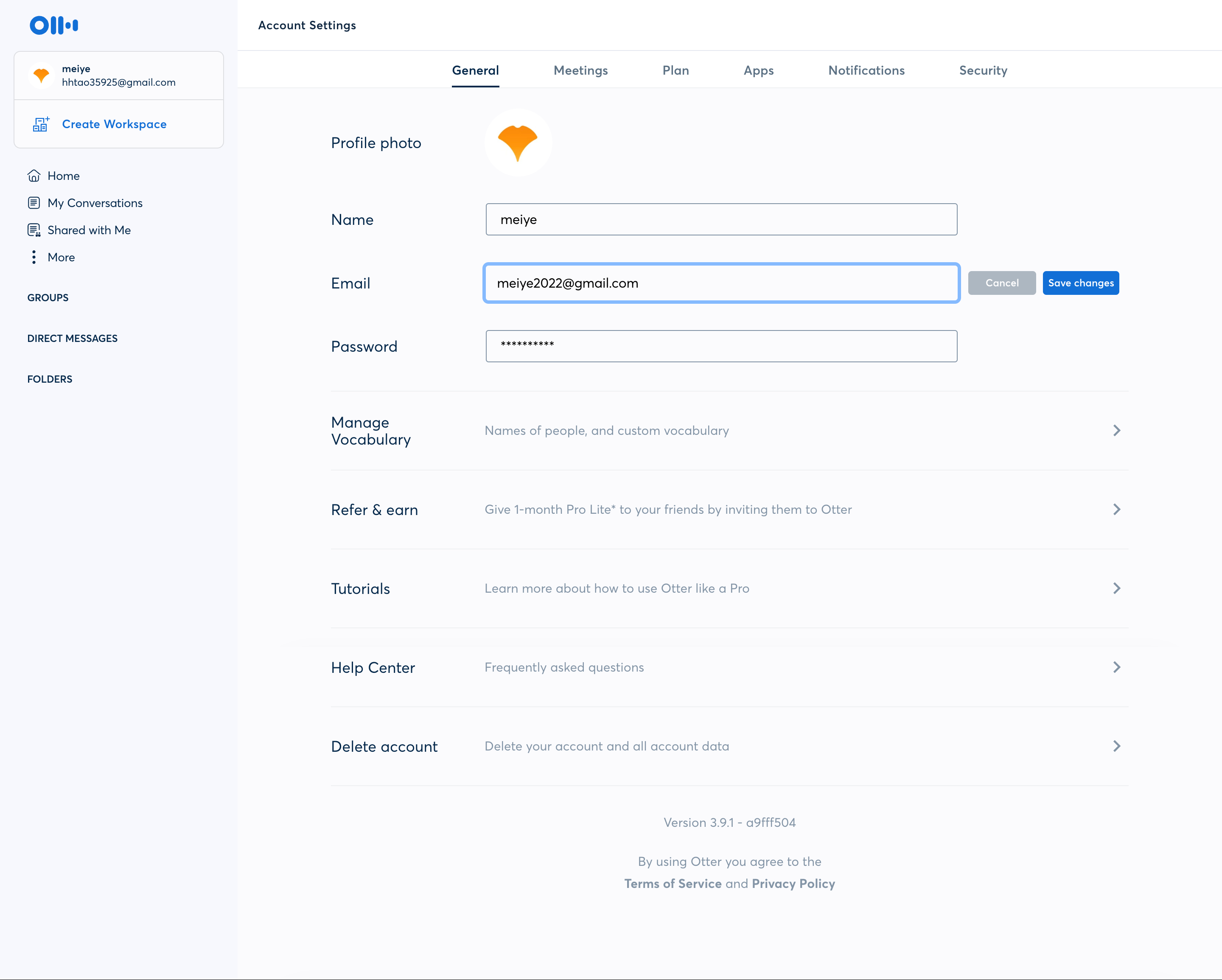Viewport: 1222px width, 980px height.
Task: Click Save changes button
Action: (1080, 283)
